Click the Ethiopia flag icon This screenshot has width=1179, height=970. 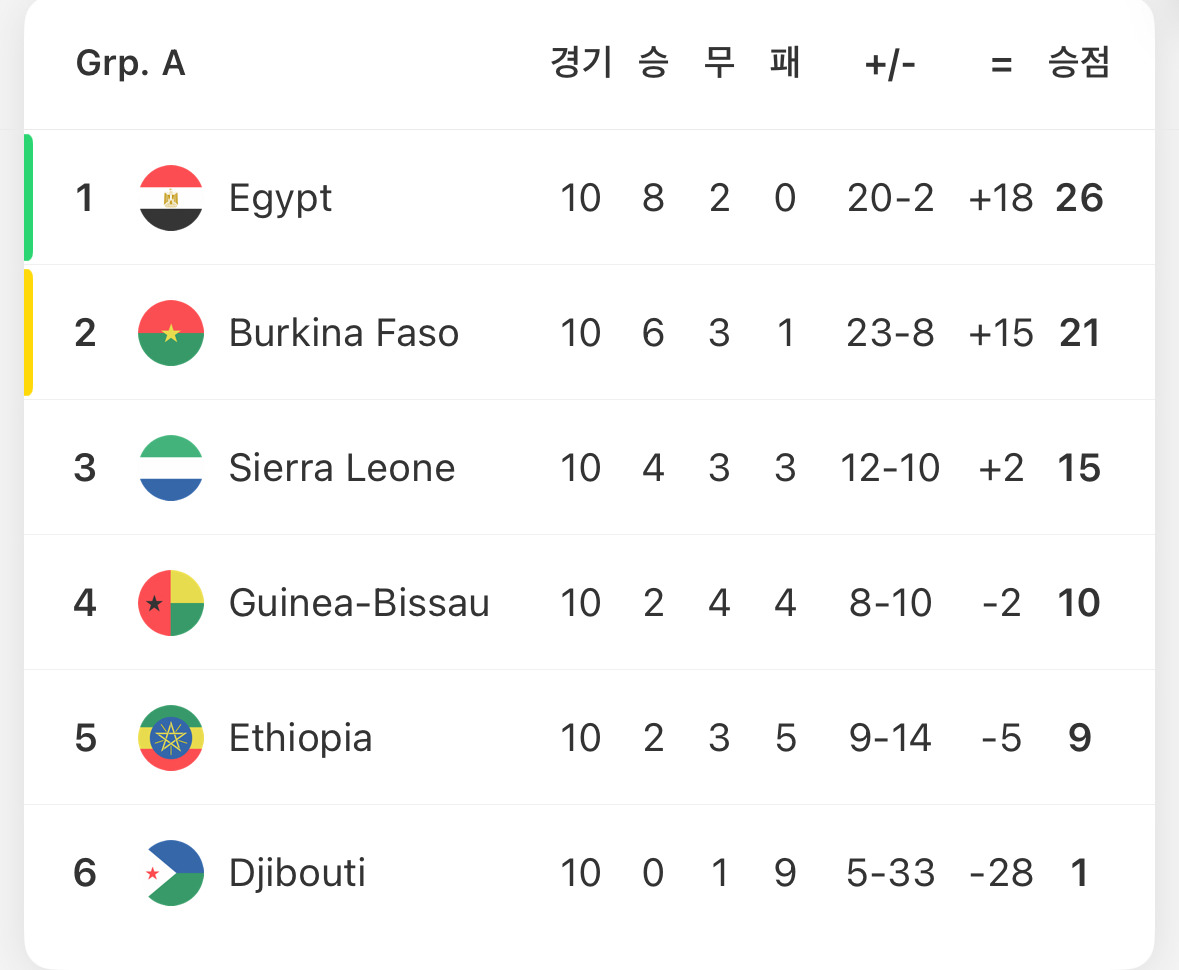tap(171, 738)
